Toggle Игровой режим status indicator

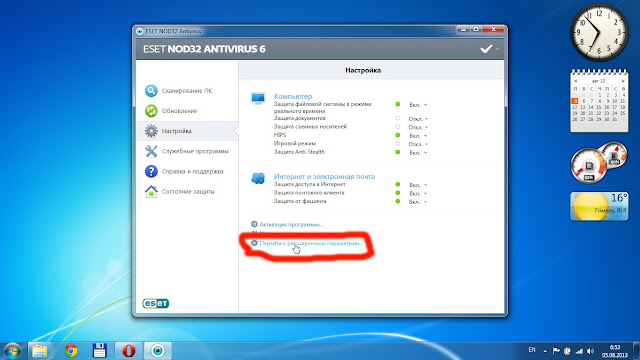[398, 144]
